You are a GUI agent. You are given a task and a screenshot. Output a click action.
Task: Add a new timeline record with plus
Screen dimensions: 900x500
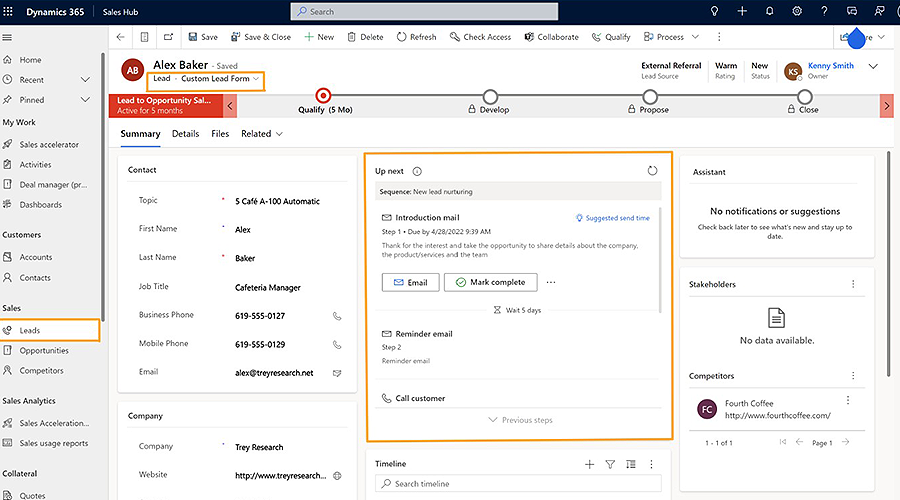tap(589, 464)
